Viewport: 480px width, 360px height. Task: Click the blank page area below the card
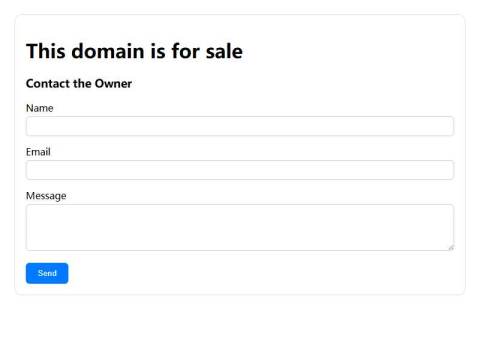240,328
